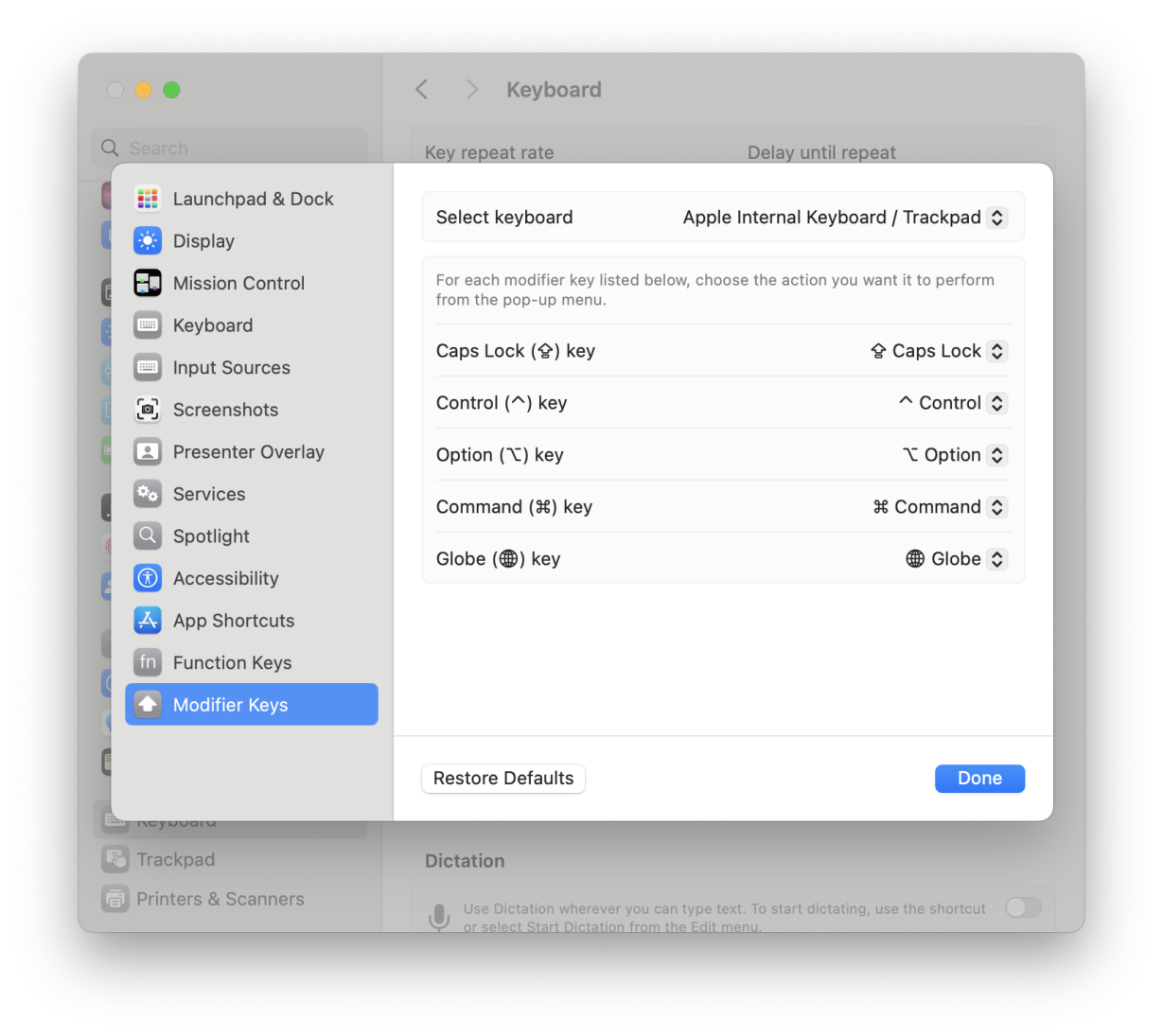The width and height of the screenshot is (1163, 1036).
Task: Switch to the Function Keys section
Action: [x=232, y=663]
